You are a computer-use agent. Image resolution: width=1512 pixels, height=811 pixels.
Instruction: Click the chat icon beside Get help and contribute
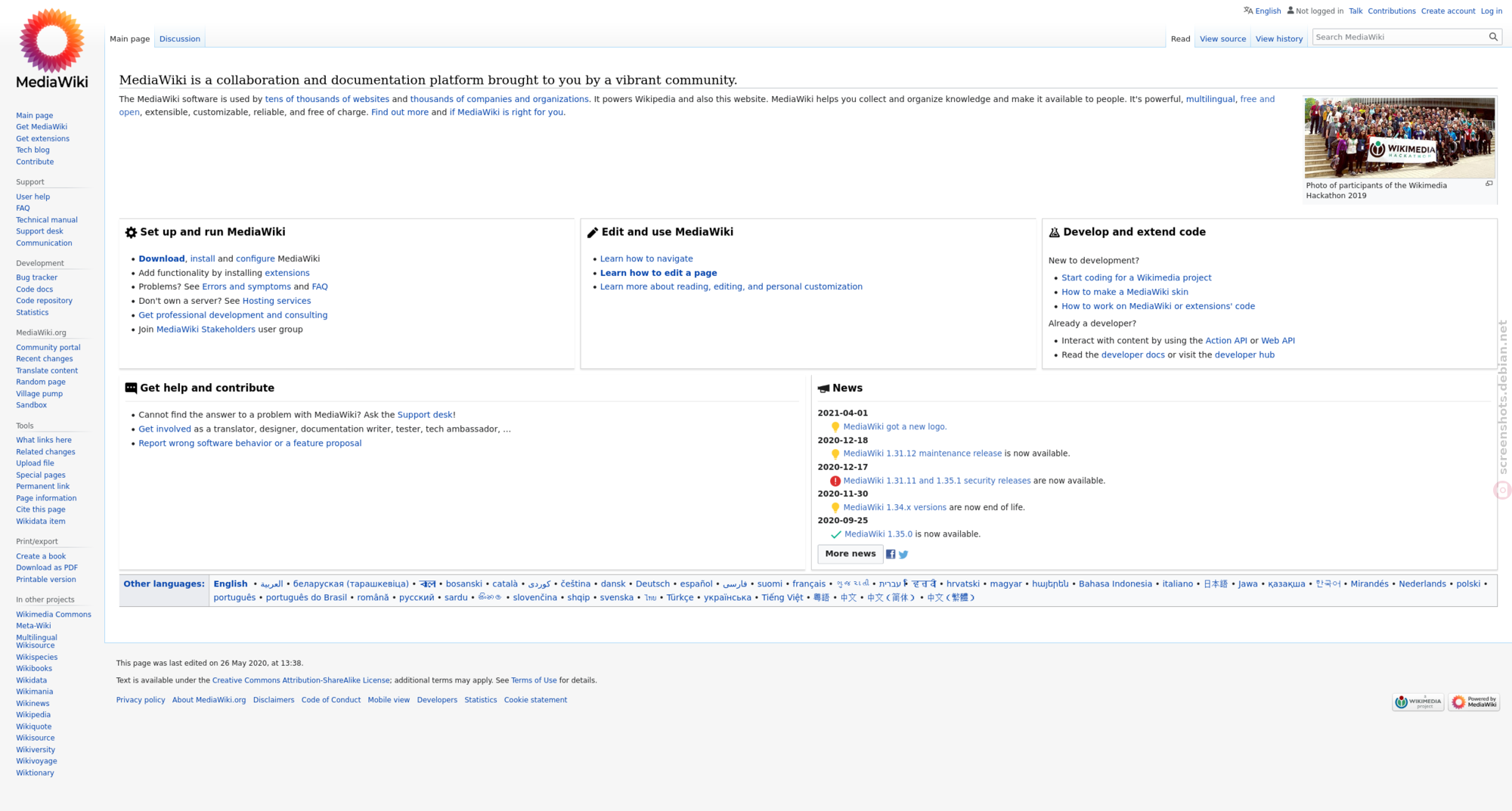[x=131, y=388]
